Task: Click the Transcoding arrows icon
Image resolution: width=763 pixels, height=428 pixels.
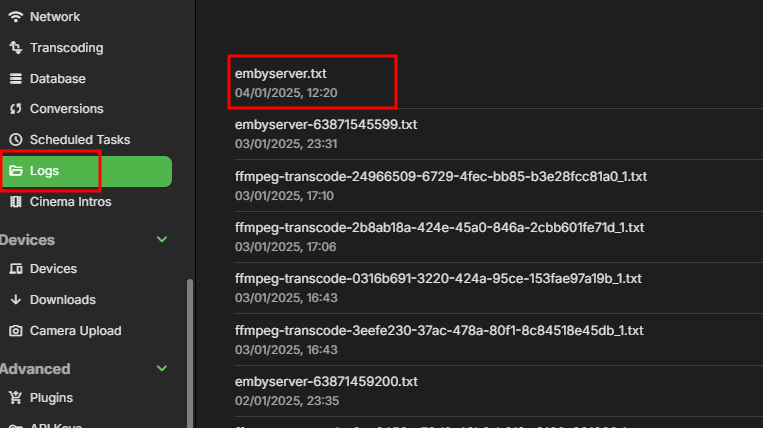Action: click(16, 48)
